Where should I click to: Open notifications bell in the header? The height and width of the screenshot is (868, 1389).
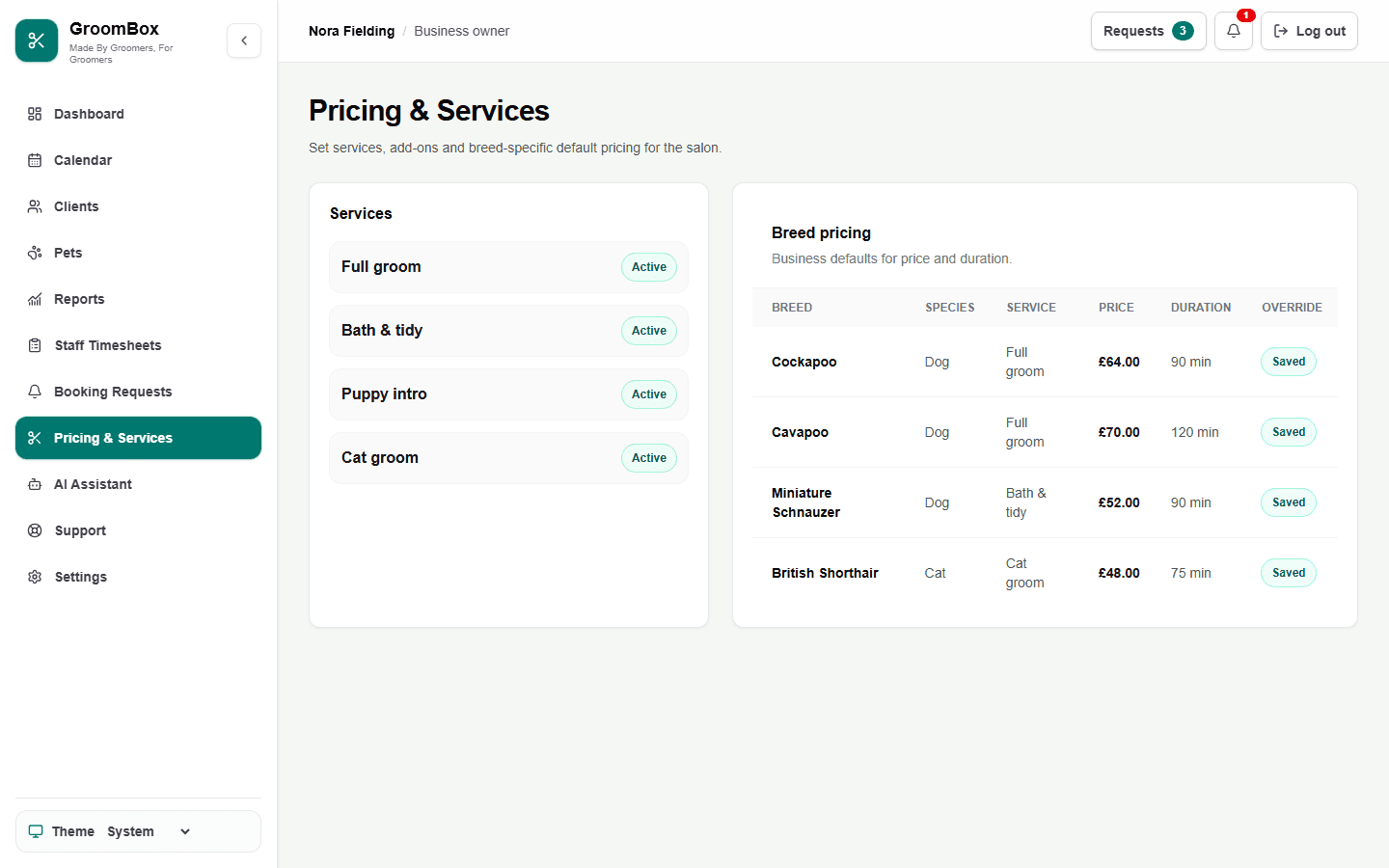coord(1234,31)
